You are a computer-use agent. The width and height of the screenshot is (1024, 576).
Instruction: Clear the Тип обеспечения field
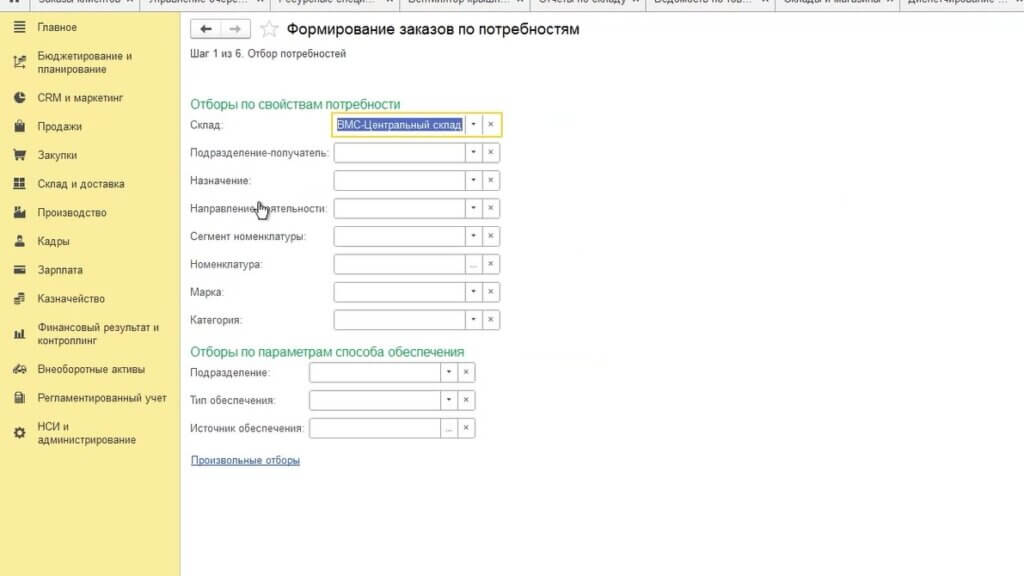[465, 400]
